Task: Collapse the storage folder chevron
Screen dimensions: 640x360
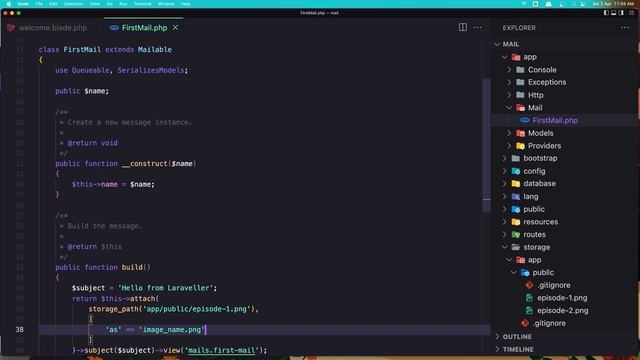Action: pyautogui.click(x=504, y=247)
